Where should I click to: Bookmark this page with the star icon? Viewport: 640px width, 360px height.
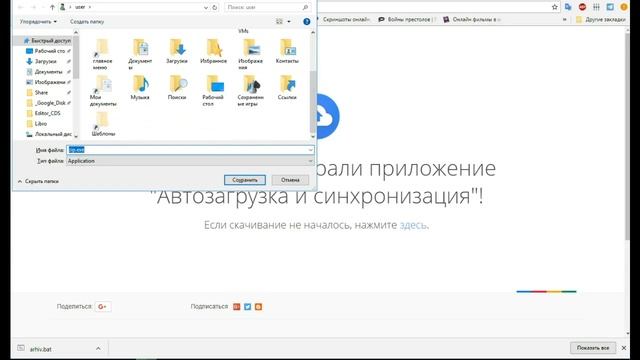pyautogui.click(x=554, y=7)
